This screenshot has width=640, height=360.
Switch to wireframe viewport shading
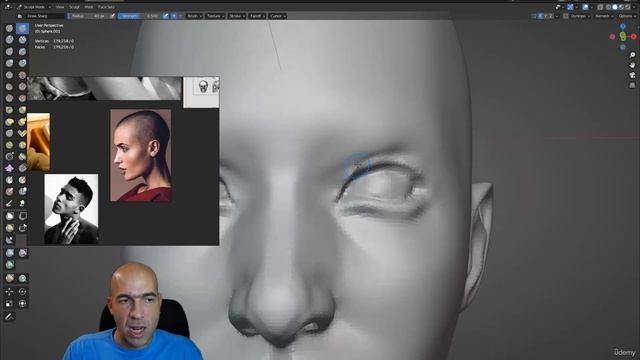click(609, 7)
